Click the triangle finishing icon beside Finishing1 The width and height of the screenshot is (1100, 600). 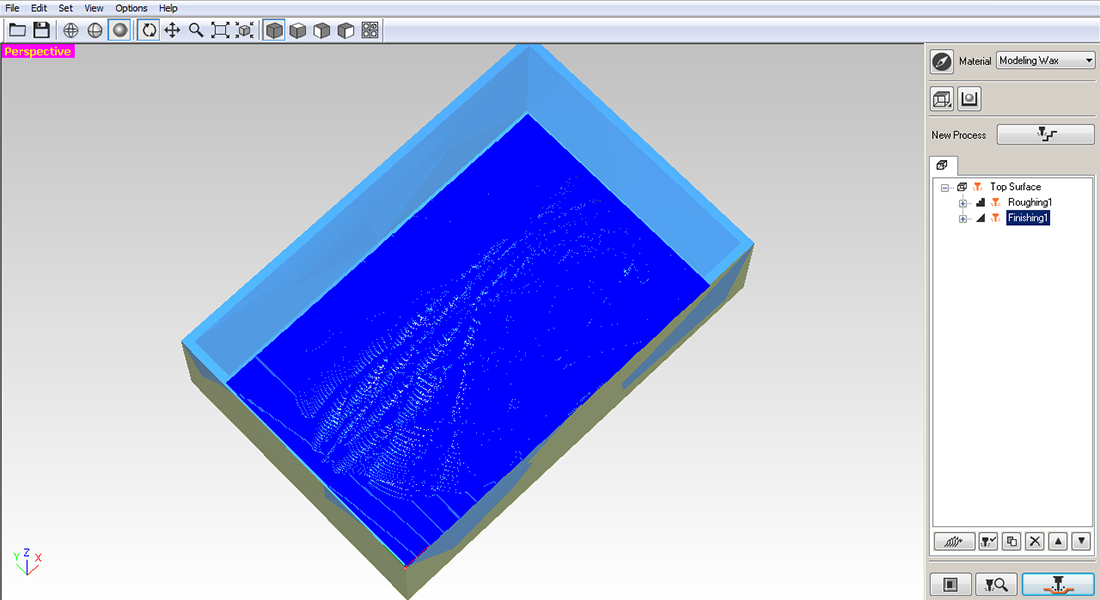[980, 218]
